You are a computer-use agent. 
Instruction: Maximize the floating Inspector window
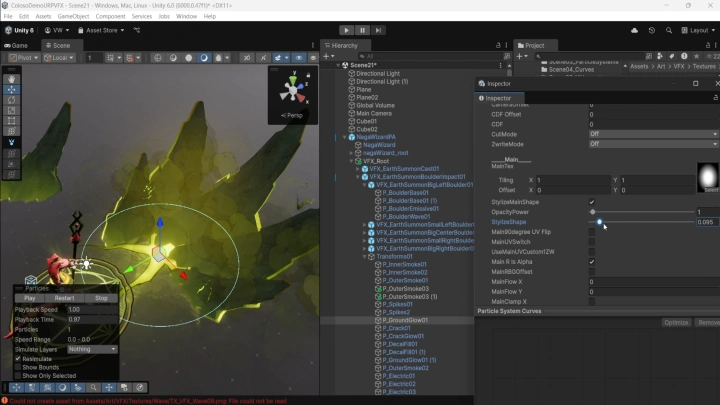click(696, 84)
